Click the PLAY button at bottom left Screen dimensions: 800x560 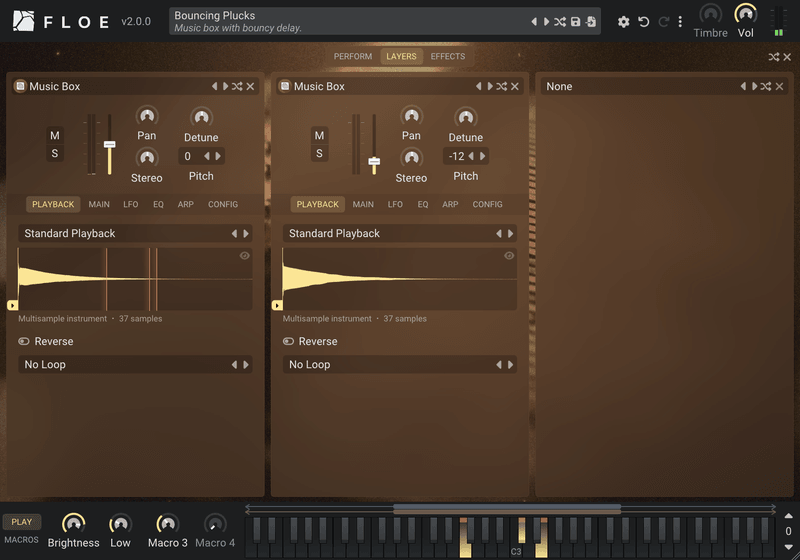[21, 522]
